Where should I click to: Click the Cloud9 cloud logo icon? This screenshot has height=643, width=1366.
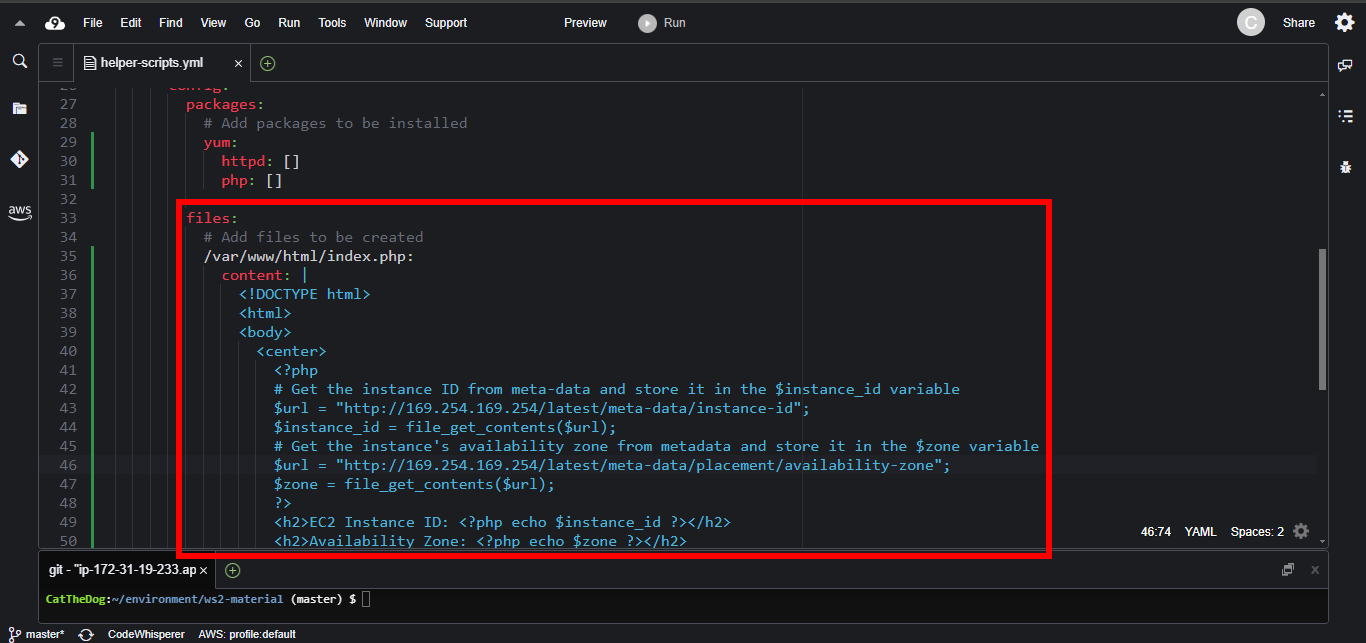coord(55,23)
